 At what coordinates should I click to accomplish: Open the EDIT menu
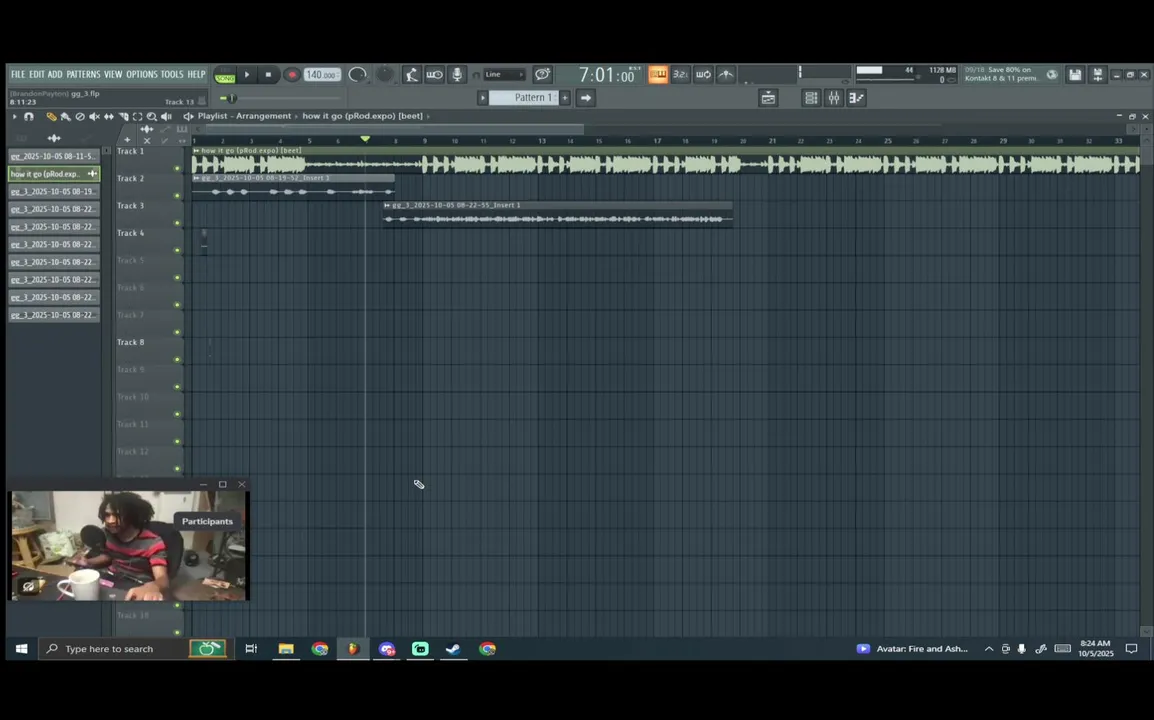tap(36, 74)
